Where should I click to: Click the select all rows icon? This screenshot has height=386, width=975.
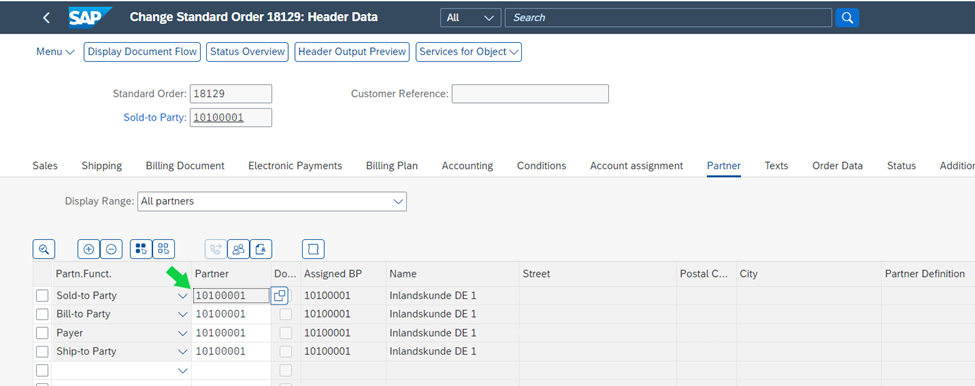141,249
